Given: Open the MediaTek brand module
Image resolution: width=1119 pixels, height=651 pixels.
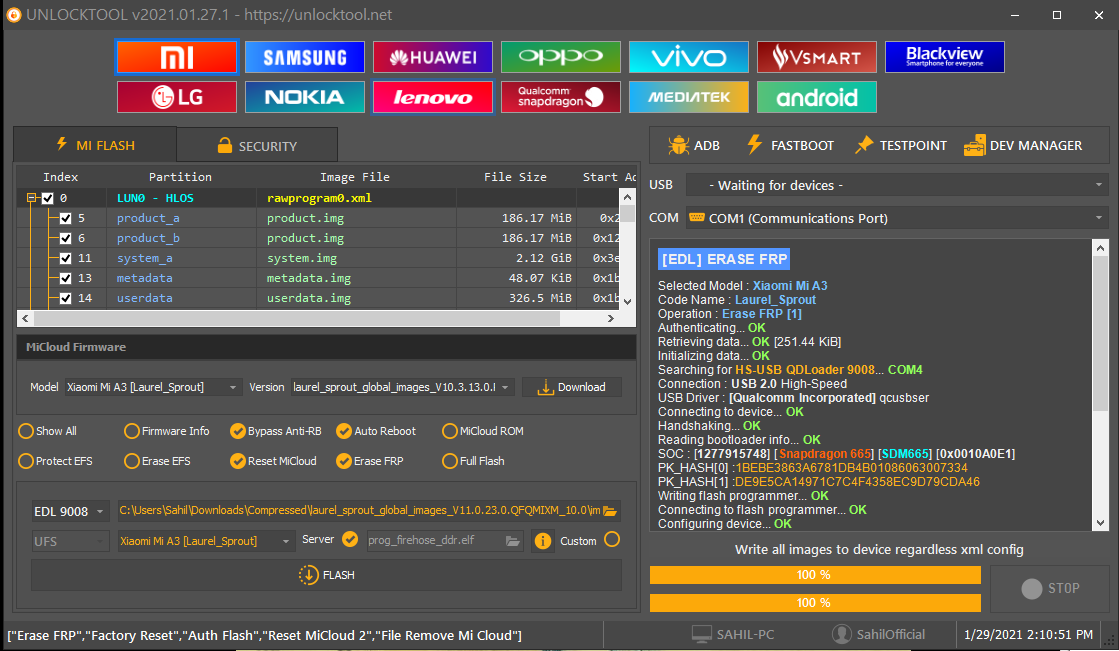Looking at the screenshot, I should [689, 97].
